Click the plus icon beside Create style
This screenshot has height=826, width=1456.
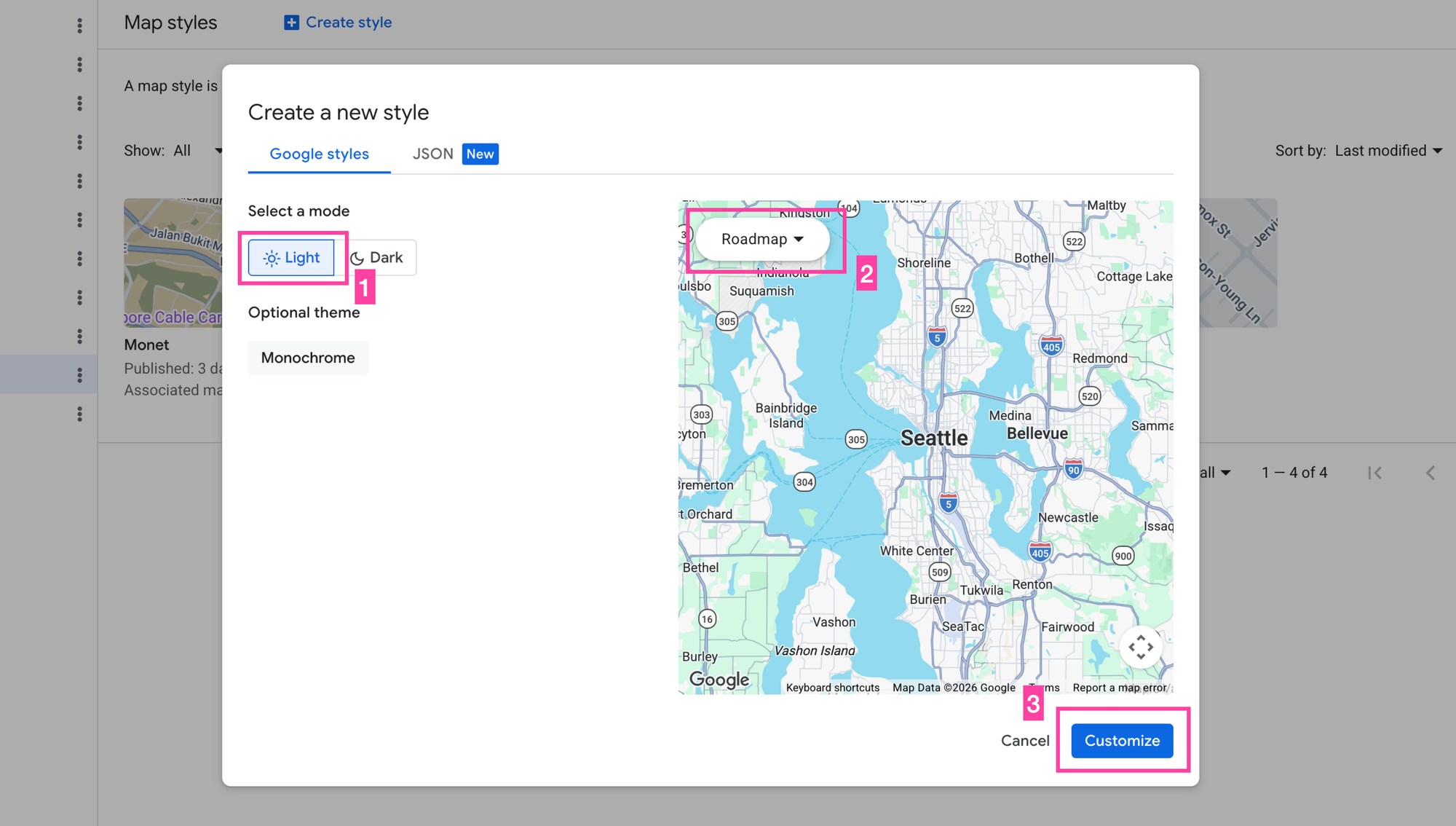click(291, 23)
